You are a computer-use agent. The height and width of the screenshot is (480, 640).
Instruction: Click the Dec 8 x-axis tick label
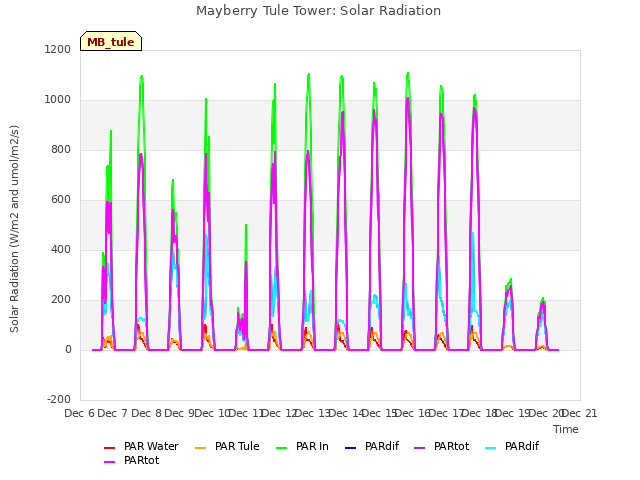pos(146,413)
